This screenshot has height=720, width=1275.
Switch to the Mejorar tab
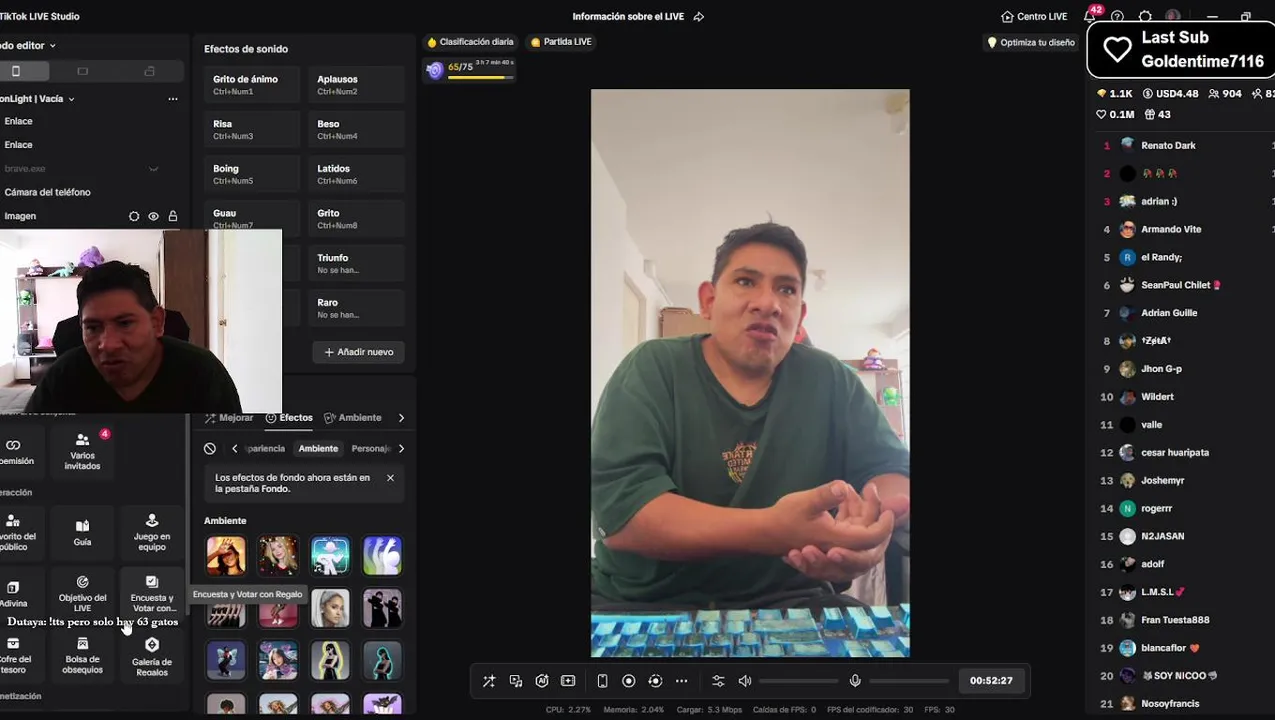(x=229, y=418)
